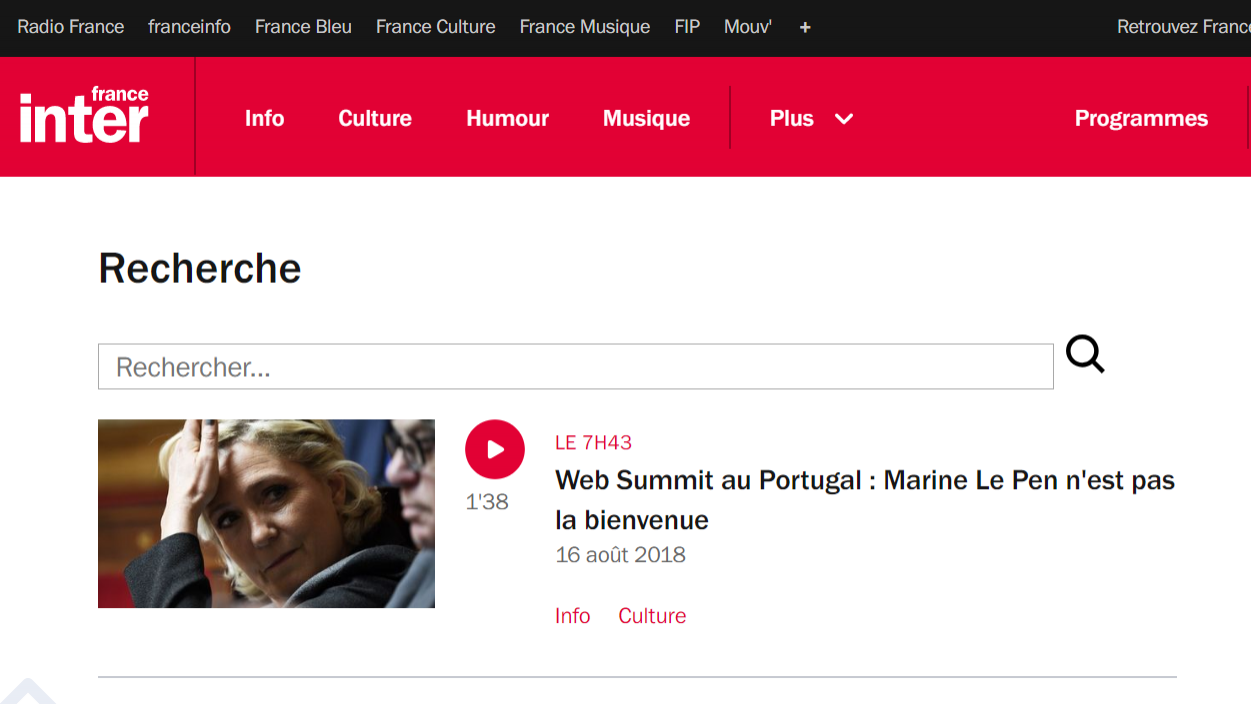Select Musique in the main navigation
The width and height of the screenshot is (1251, 704).
(x=646, y=118)
